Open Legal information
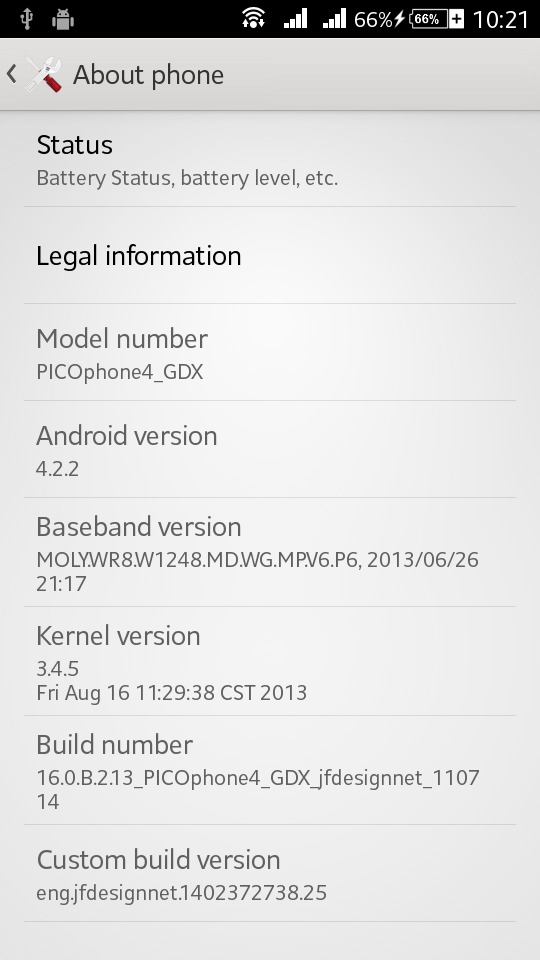 click(x=270, y=255)
